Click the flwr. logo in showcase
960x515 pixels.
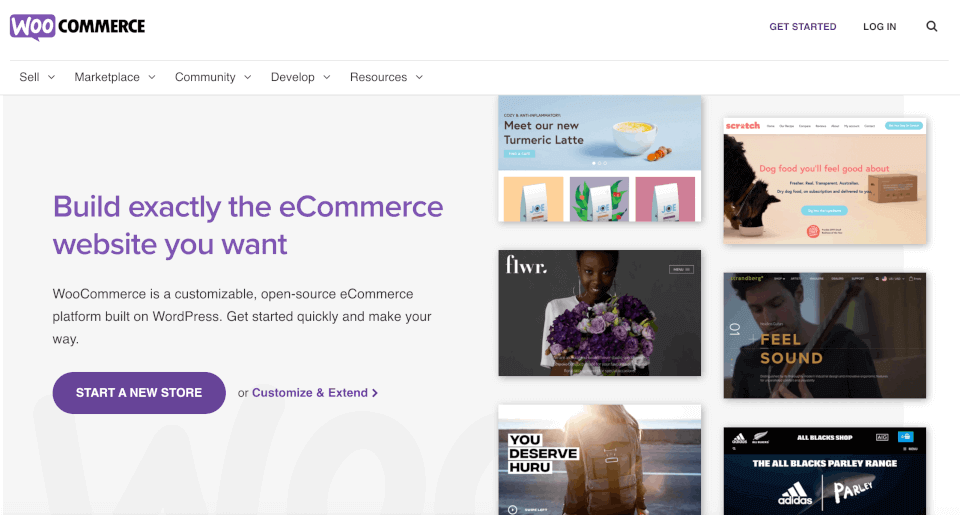click(526, 266)
